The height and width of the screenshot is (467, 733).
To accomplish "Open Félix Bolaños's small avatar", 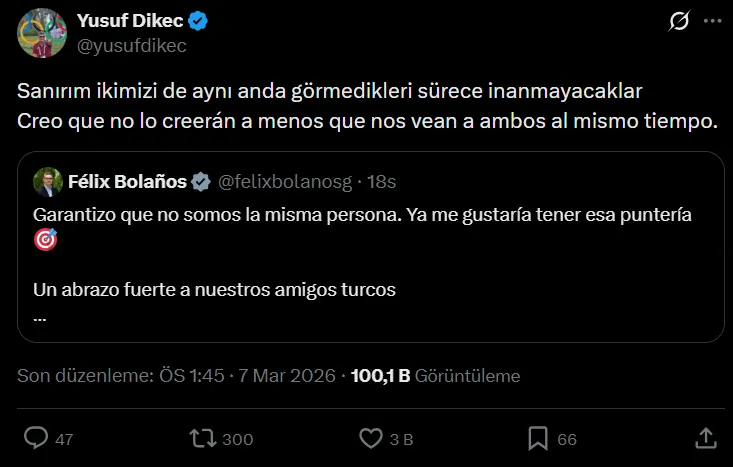I will [47, 181].
